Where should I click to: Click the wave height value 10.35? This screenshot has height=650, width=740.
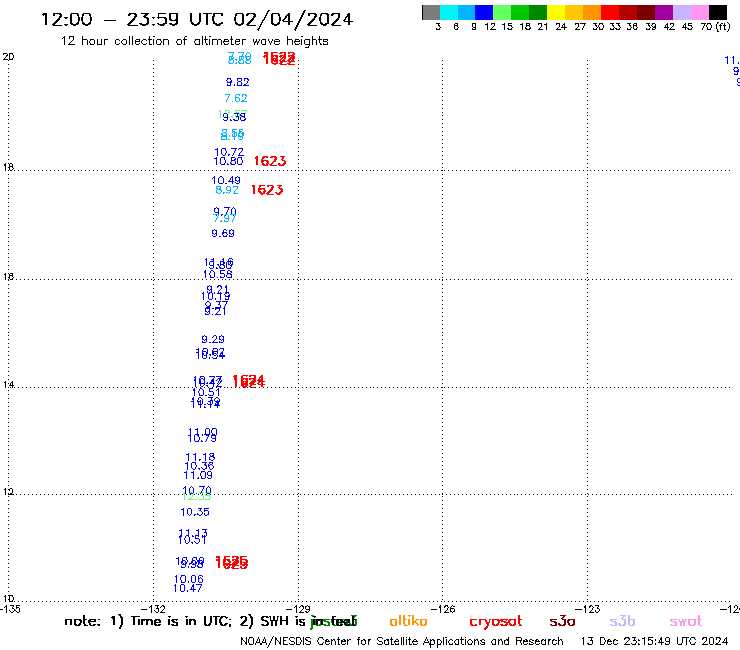(195, 512)
